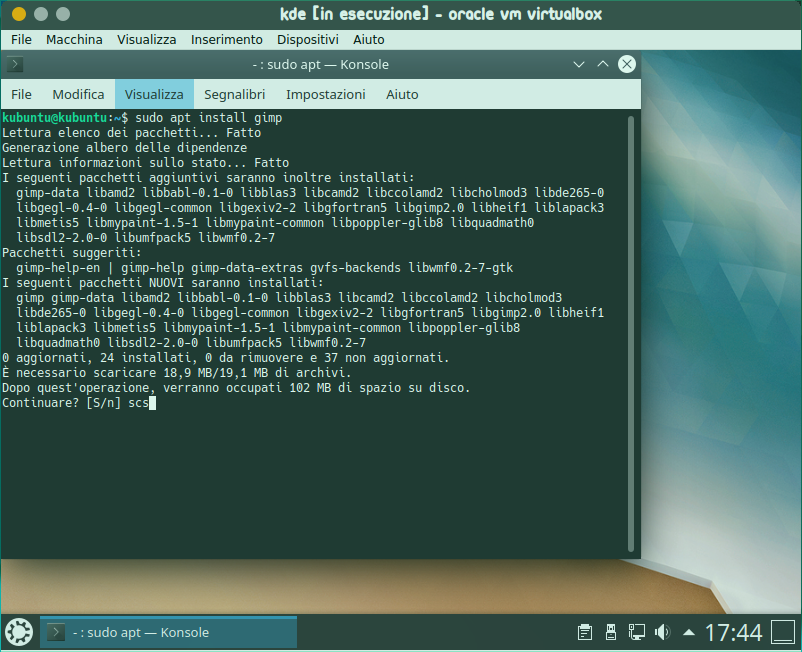This screenshot has width=802, height=652.
Task: Open the Impostazioni menu
Action: (x=325, y=94)
